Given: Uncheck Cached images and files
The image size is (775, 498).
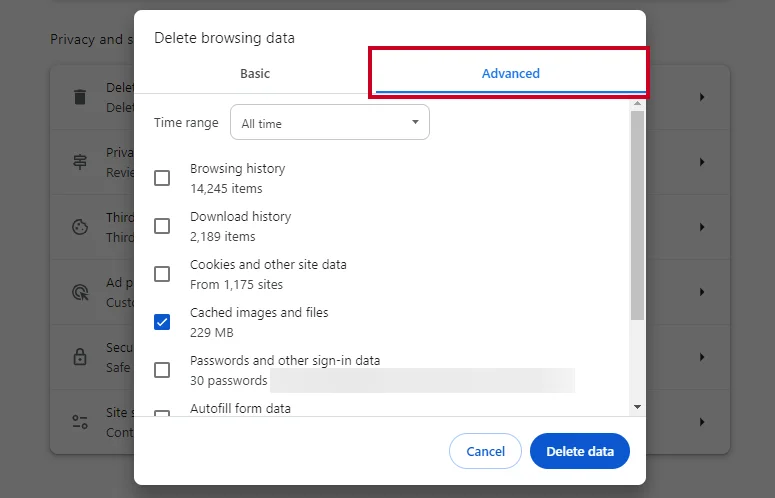Looking at the screenshot, I should 162,322.
